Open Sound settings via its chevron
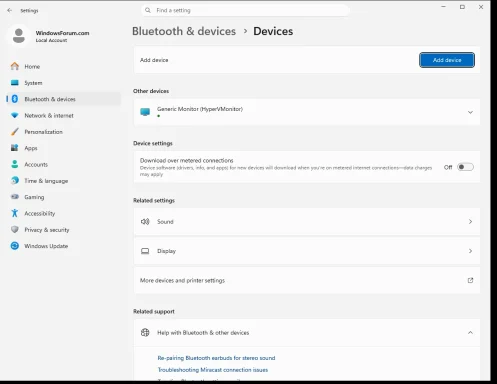 pyautogui.click(x=470, y=222)
